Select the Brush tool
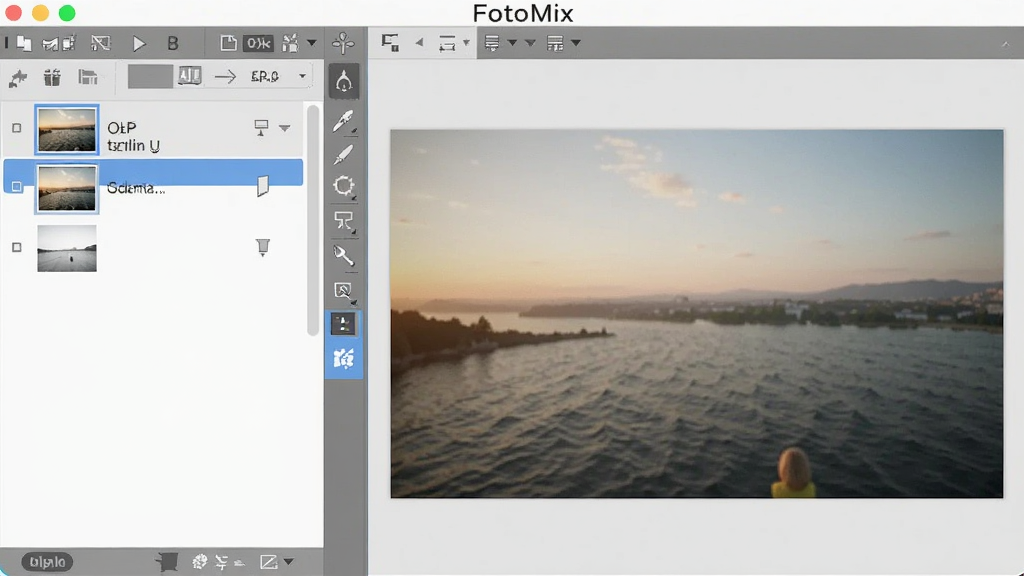This screenshot has height=576, width=1024. tap(344, 155)
